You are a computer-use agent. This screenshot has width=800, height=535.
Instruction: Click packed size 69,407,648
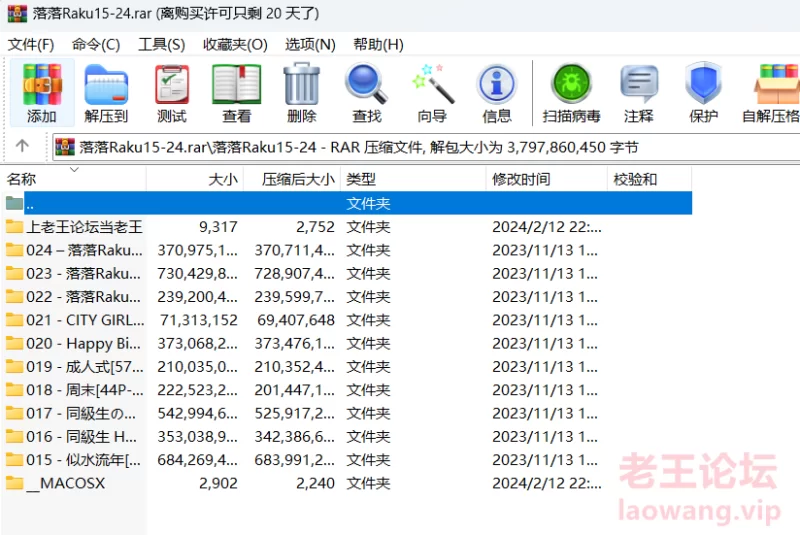click(x=296, y=320)
